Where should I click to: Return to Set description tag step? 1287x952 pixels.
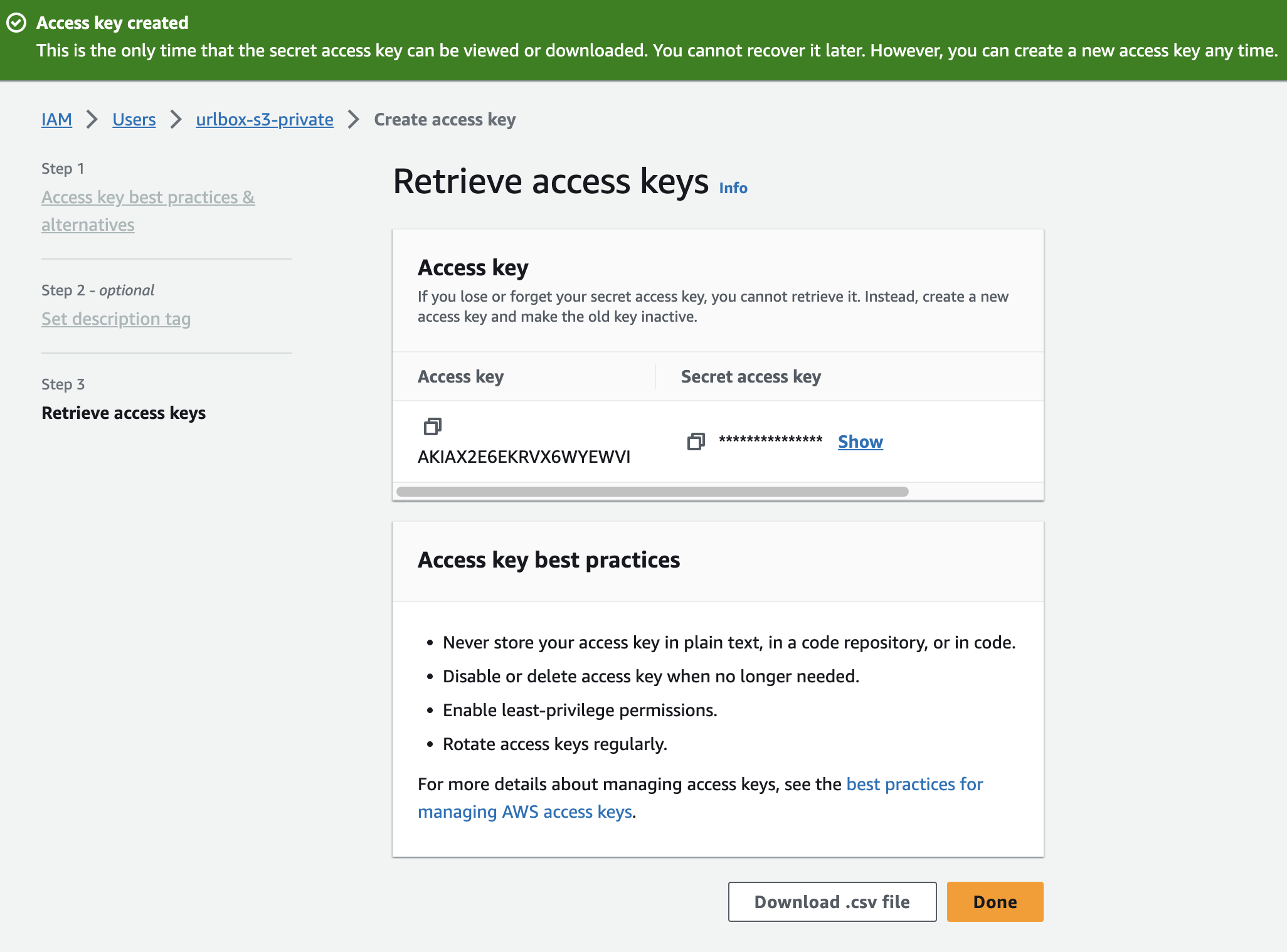pyautogui.click(x=116, y=319)
